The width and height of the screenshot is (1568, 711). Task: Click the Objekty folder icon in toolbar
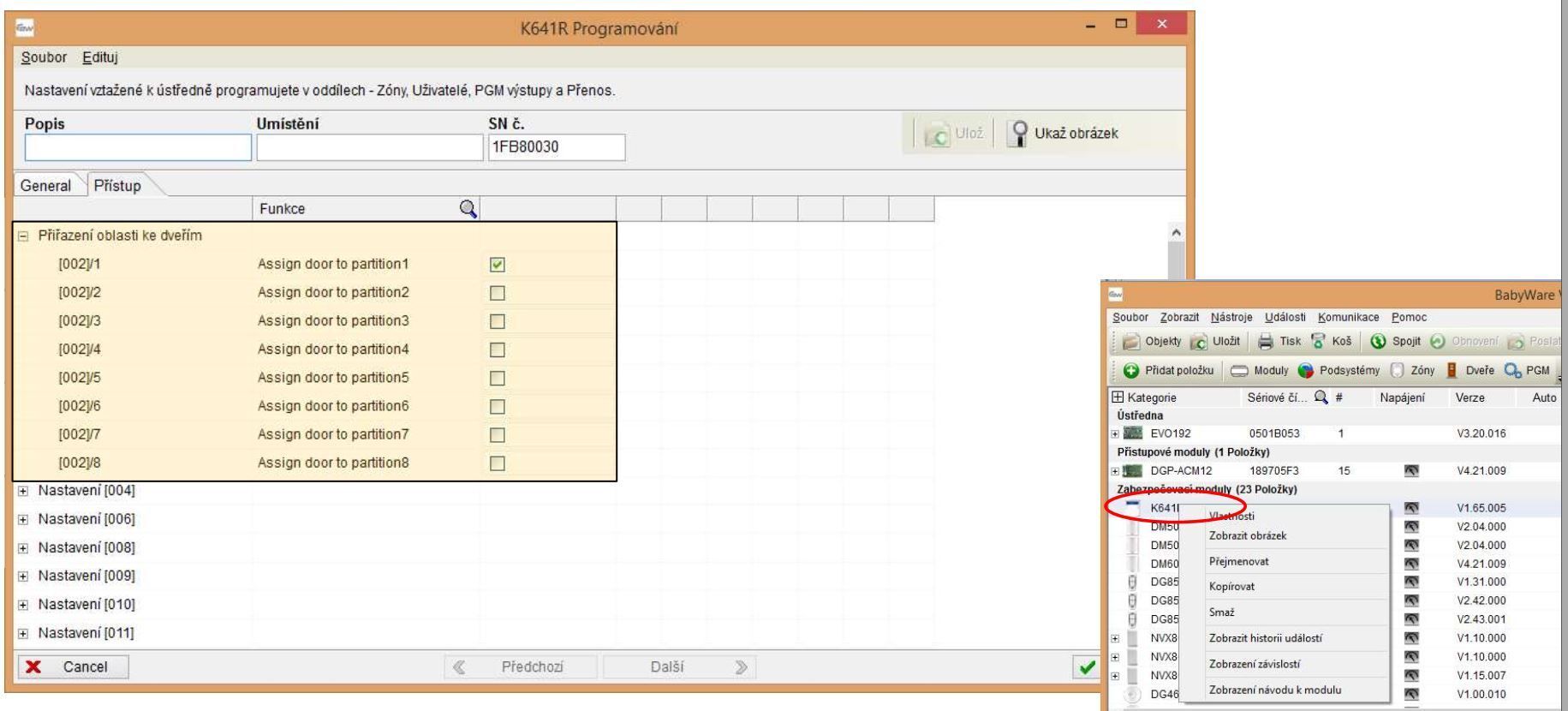point(1132,342)
